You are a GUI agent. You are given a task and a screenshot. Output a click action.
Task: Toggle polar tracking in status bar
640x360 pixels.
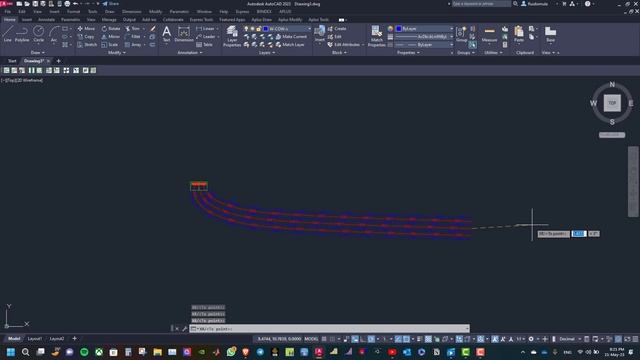pos(371,339)
